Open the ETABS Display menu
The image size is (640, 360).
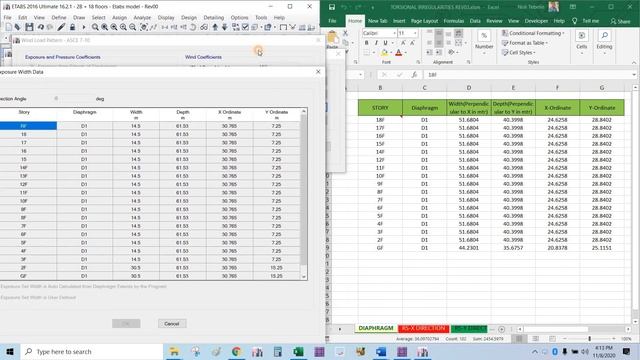click(x=166, y=18)
